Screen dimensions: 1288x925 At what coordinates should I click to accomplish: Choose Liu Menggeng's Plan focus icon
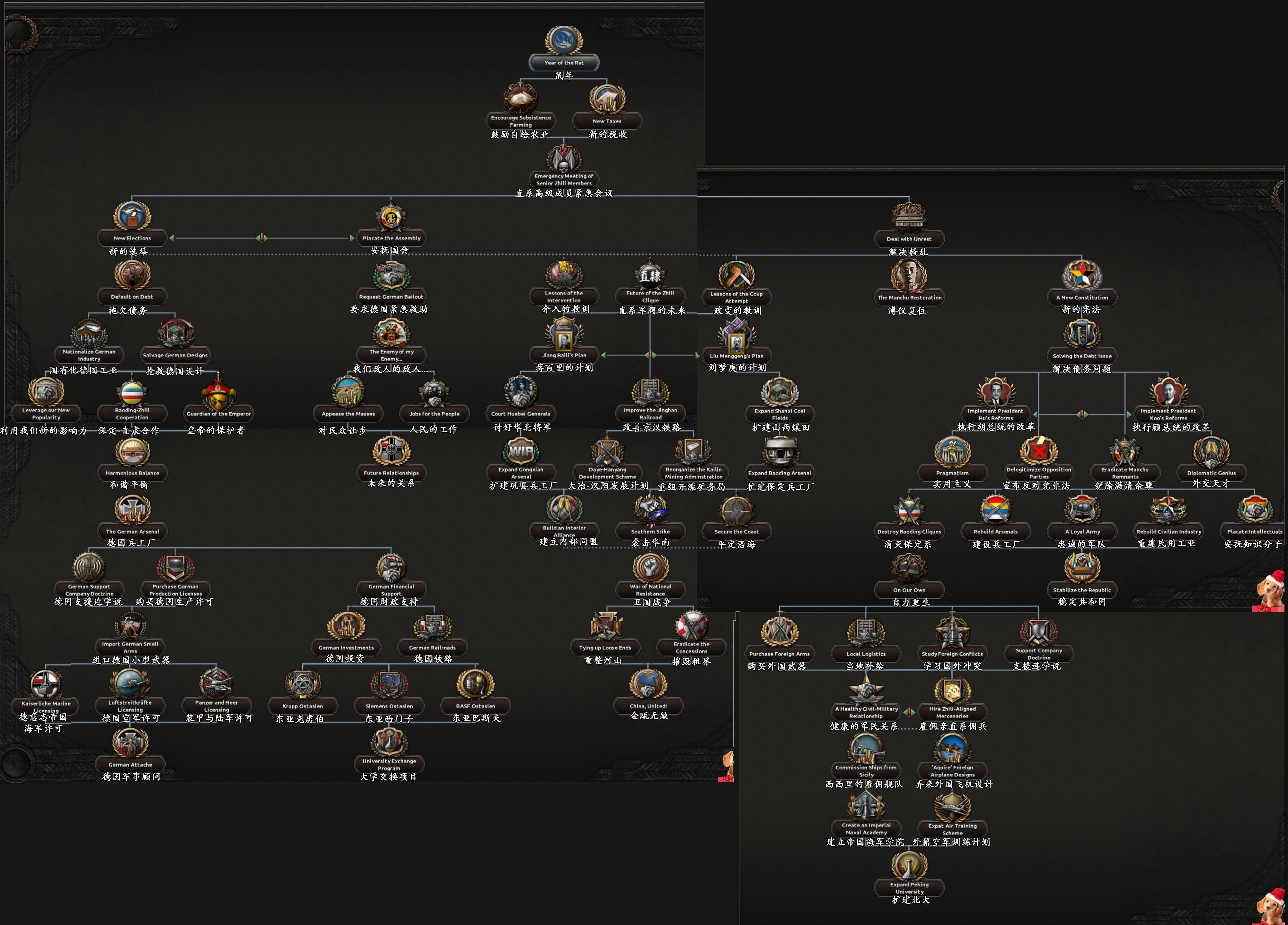point(737,335)
